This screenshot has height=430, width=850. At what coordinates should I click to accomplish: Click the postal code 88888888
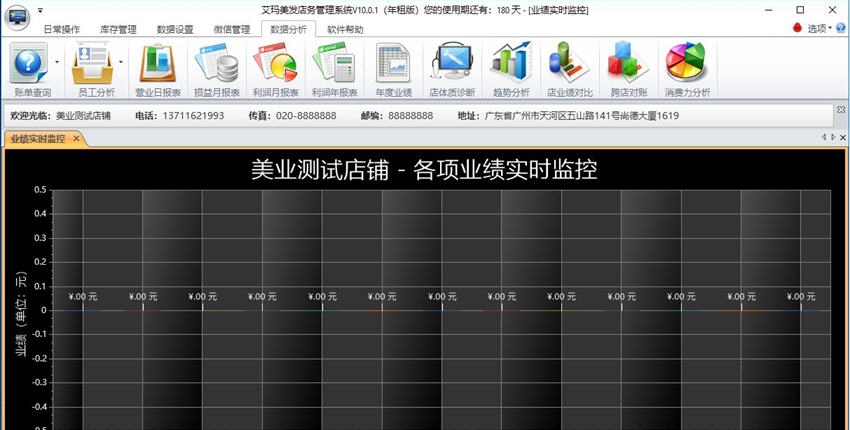point(410,115)
